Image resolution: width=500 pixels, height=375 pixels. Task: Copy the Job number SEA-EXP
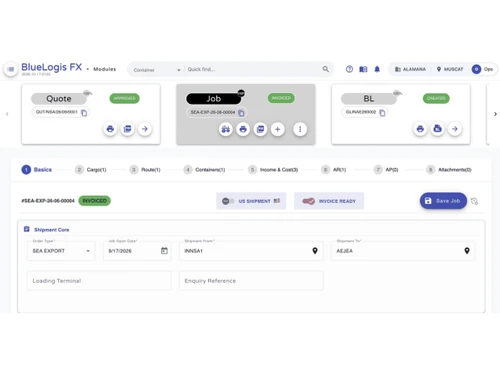[241, 113]
